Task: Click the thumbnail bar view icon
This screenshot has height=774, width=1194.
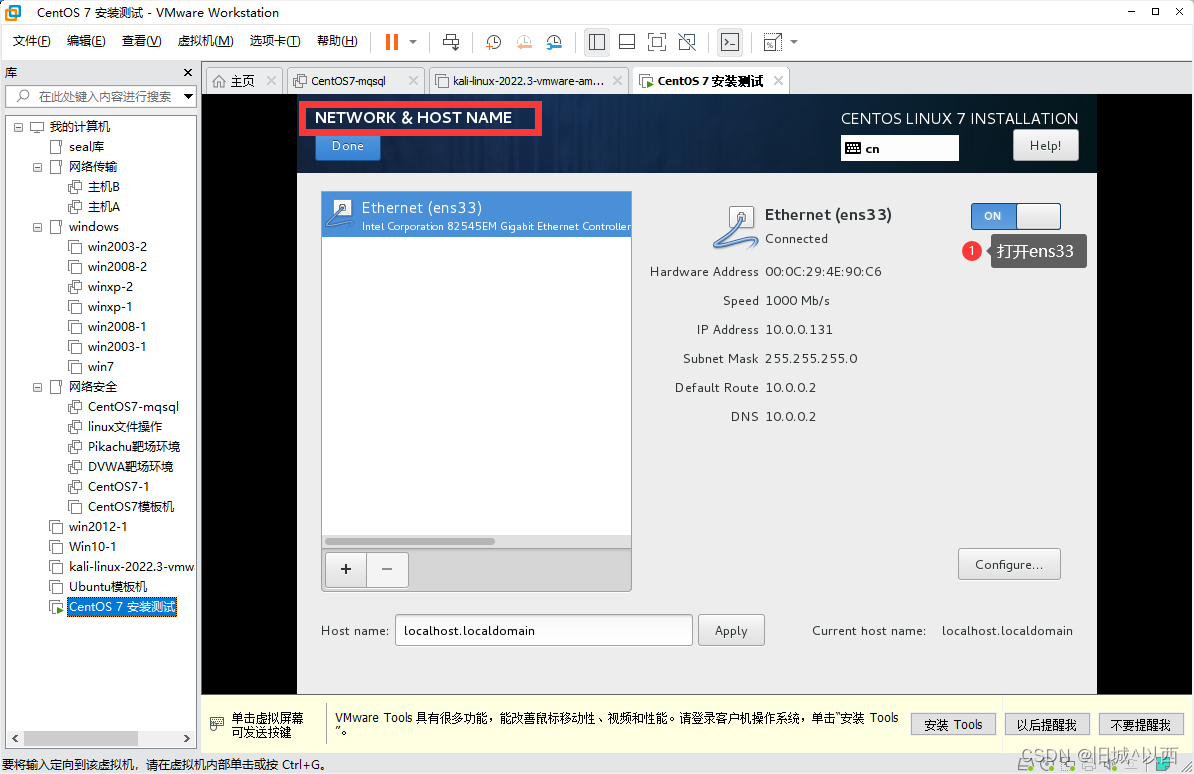Action: tap(627, 42)
